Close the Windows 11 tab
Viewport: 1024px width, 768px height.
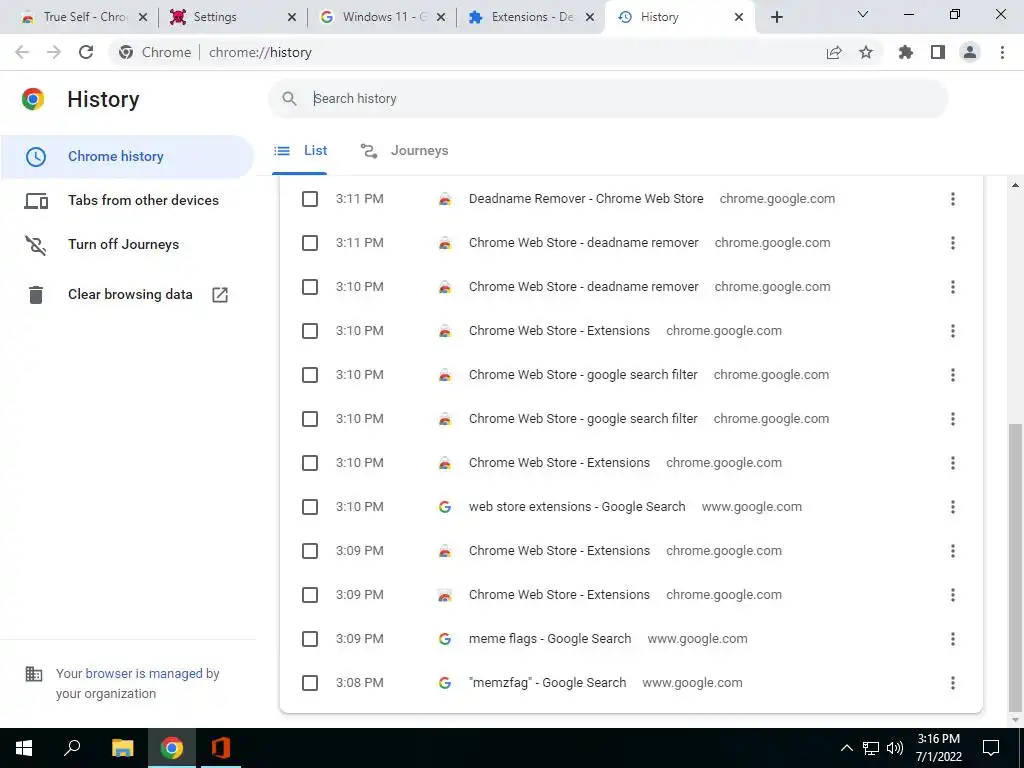tap(441, 17)
